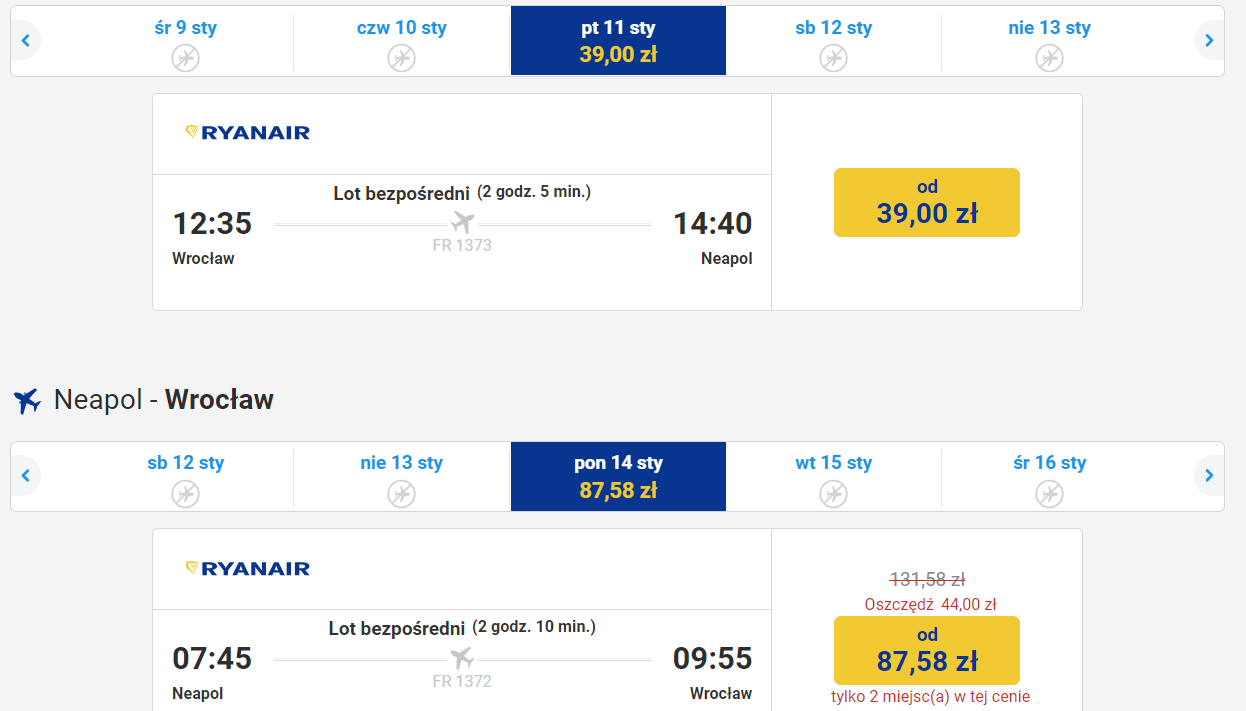Click flight number FR 1373 on the route line
The height and width of the screenshot is (711, 1246).
tap(462, 245)
